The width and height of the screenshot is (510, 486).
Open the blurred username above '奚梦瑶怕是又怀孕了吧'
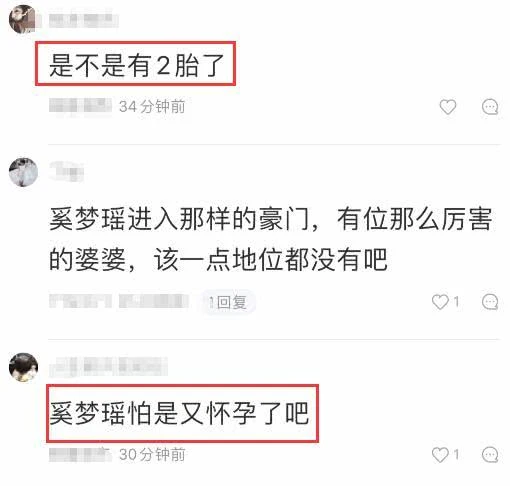point(108,366)
